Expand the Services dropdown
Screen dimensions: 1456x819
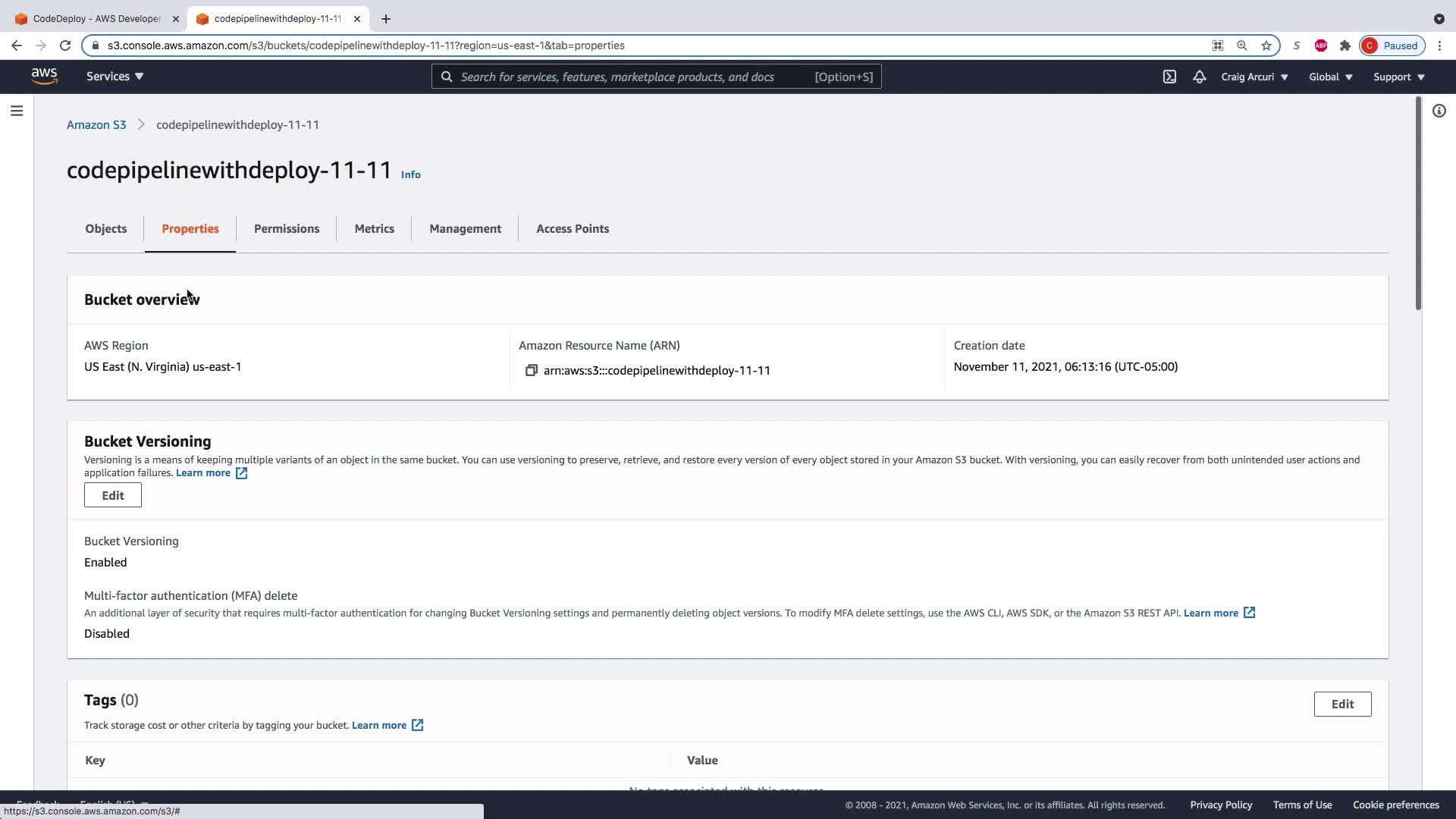pos(115,77)
